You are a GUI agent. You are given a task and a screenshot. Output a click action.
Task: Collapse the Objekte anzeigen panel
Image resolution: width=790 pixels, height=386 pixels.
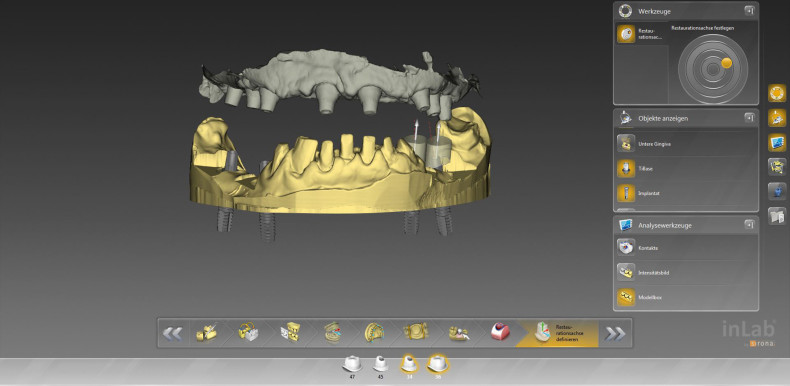pyautogui.click(x=749, y=118)
